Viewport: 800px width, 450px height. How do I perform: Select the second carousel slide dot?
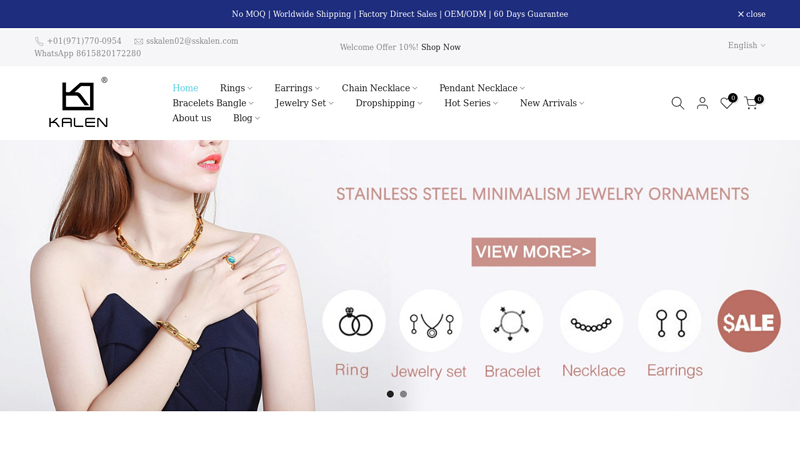coord(404,394)
